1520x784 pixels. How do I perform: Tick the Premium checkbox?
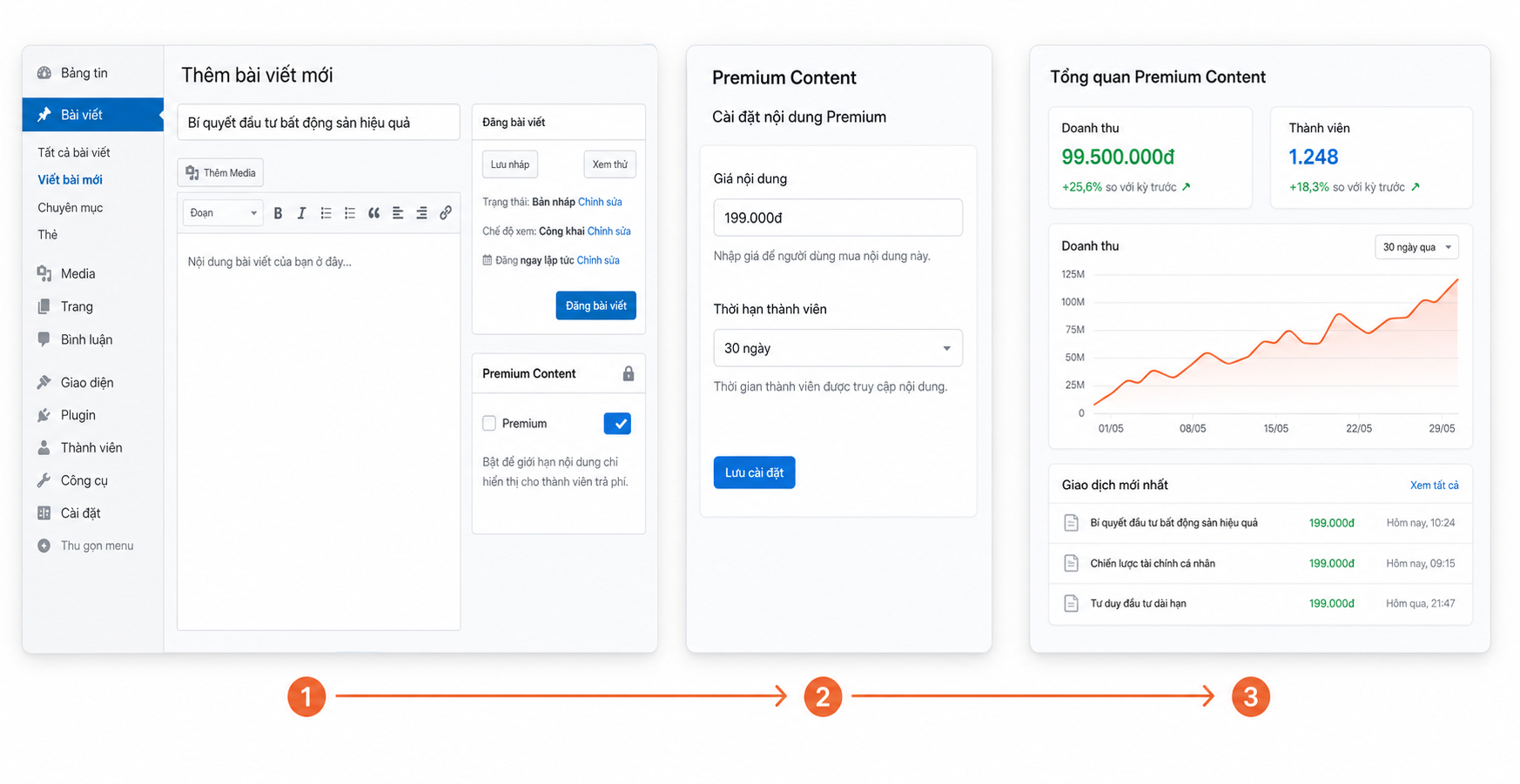[489, 424]
